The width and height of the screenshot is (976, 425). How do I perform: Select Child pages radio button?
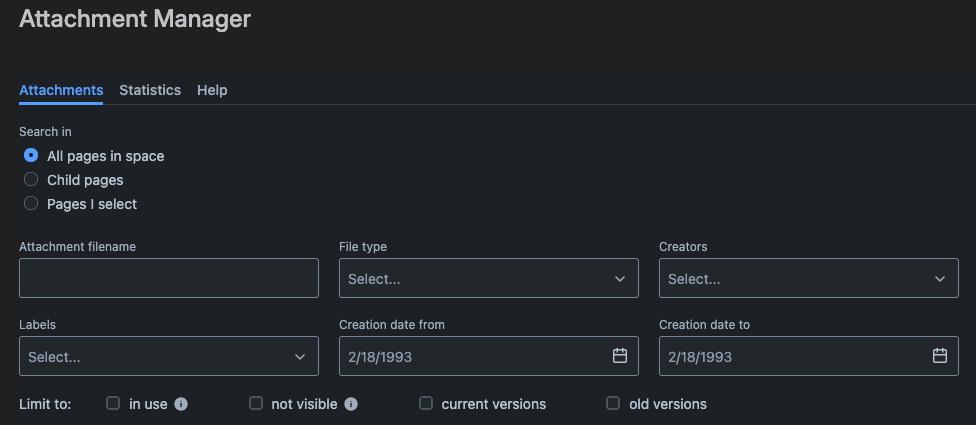[x=31, y=180]
